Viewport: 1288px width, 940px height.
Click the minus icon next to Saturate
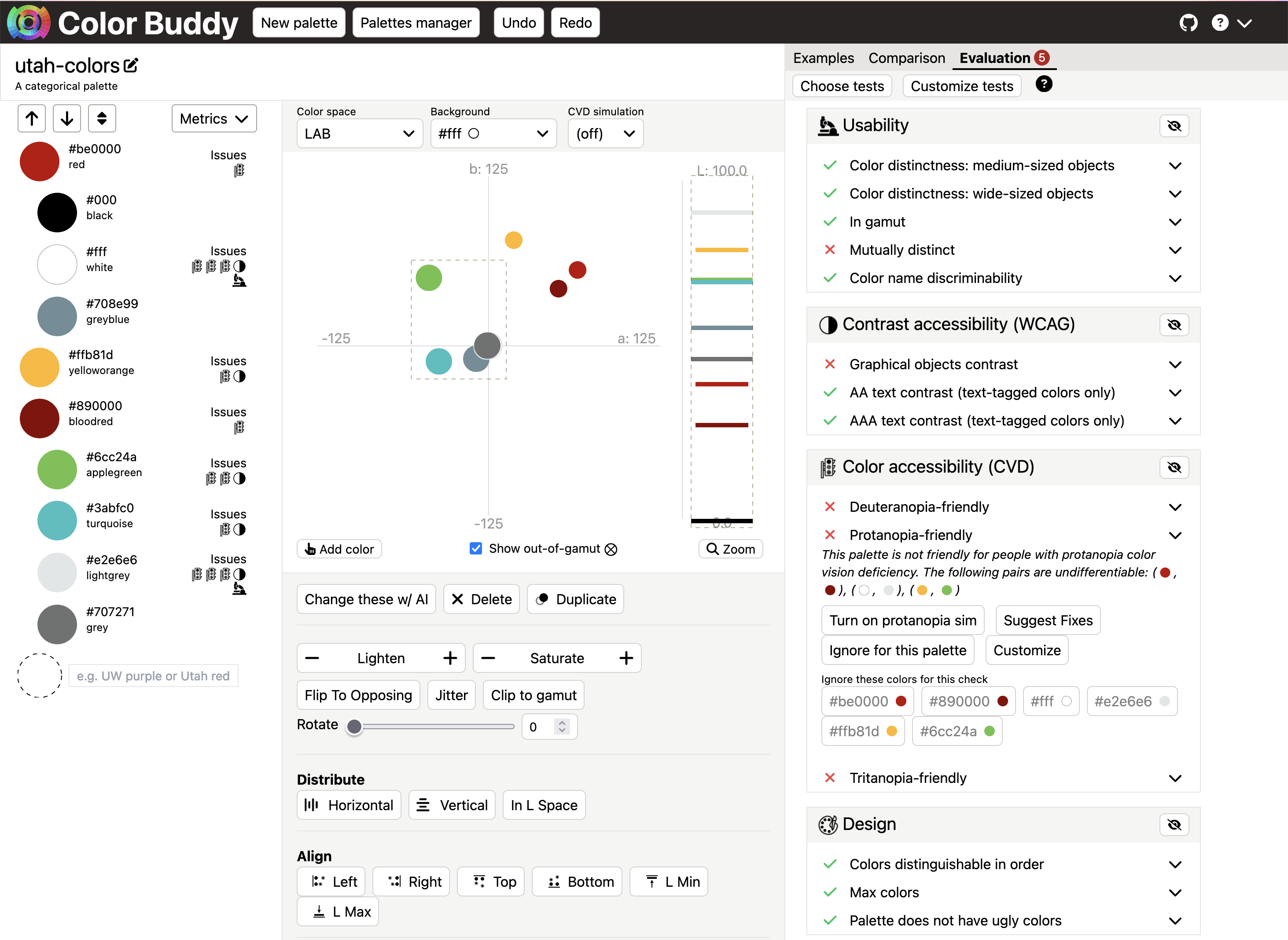pyautogui.click(x=488, y=658)
